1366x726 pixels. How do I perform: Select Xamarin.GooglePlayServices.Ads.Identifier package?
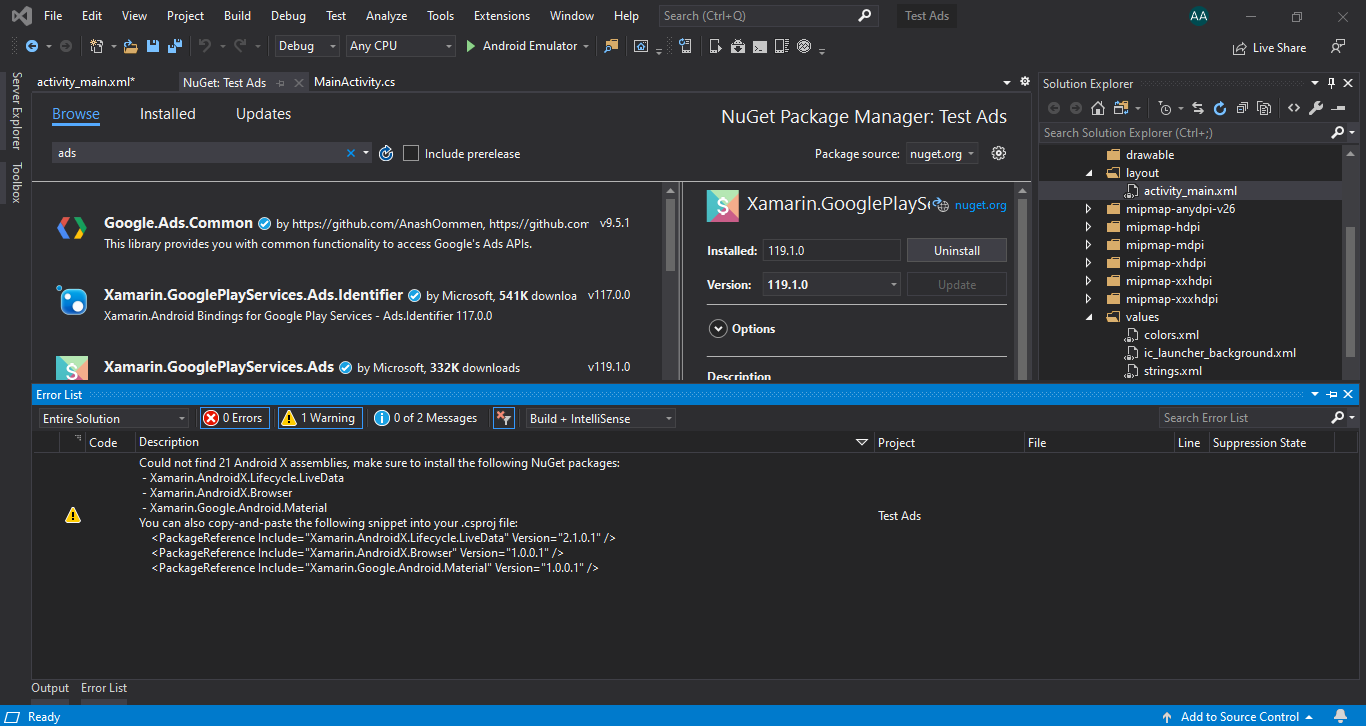[x=349, y=303]
